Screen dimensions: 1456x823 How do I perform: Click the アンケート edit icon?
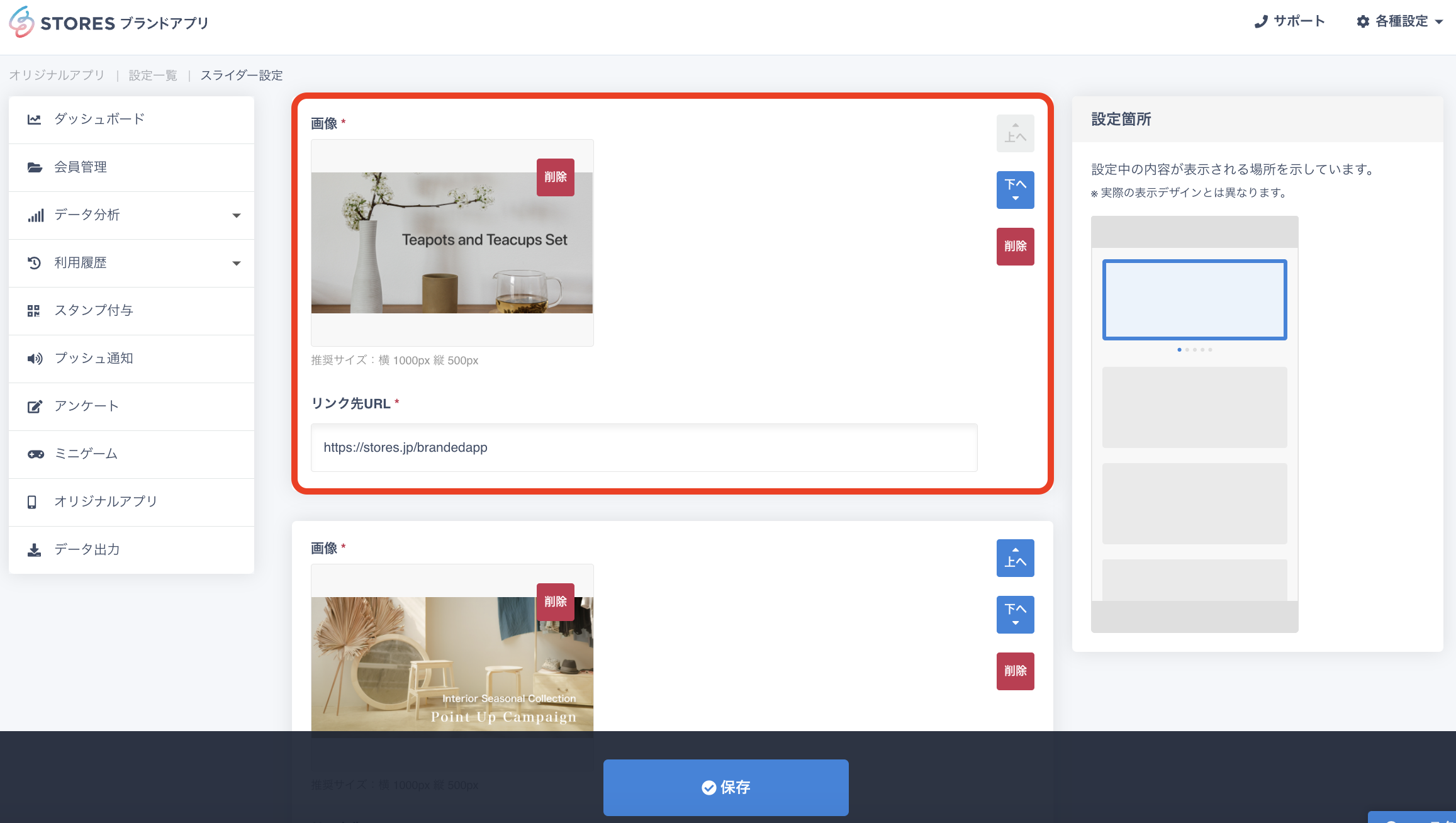35,406
